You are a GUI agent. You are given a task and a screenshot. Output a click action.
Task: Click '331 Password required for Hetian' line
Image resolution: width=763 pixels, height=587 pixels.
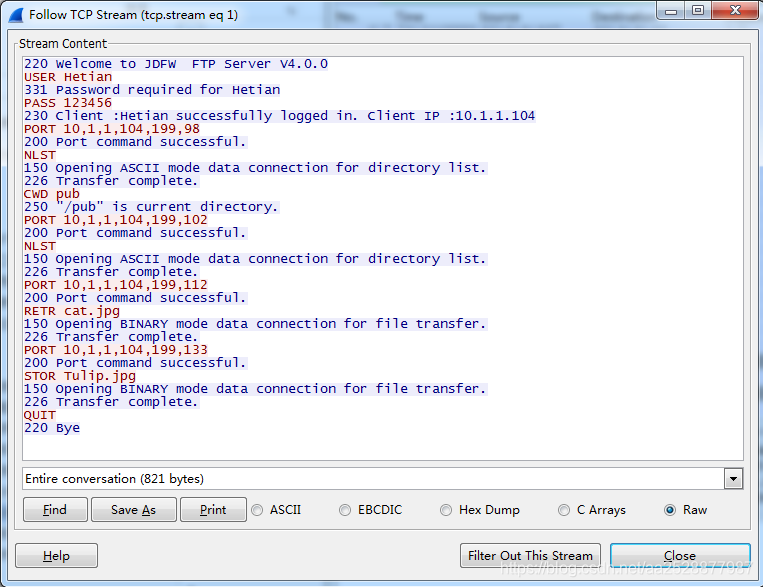[152, 90]
